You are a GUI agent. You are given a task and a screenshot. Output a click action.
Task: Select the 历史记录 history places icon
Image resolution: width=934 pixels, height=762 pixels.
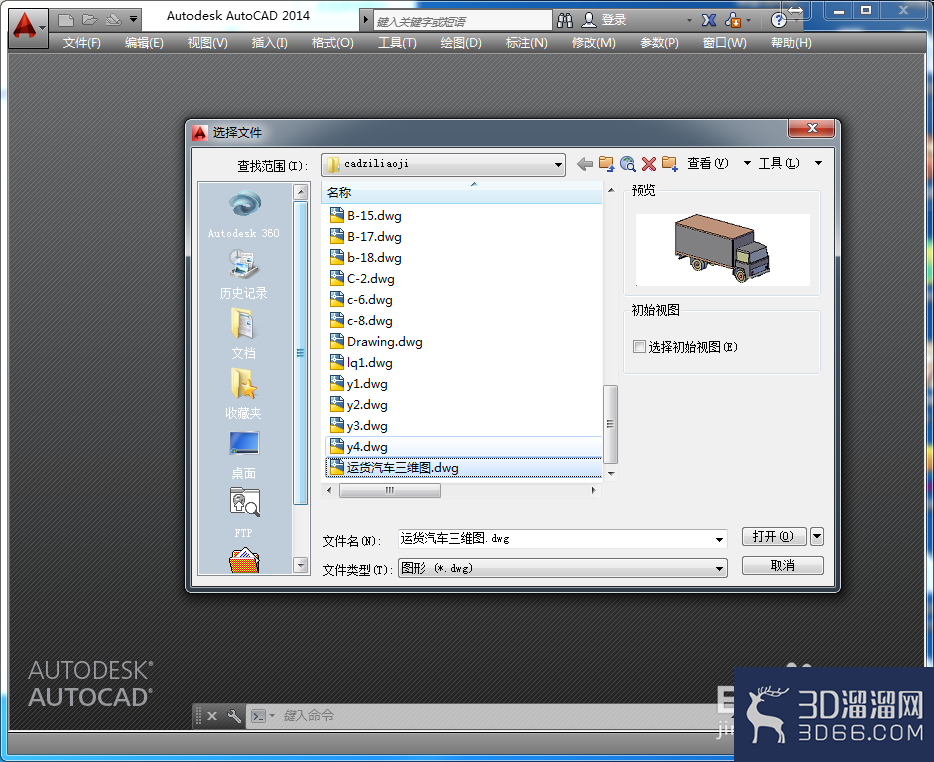click(x=244, y=275)
